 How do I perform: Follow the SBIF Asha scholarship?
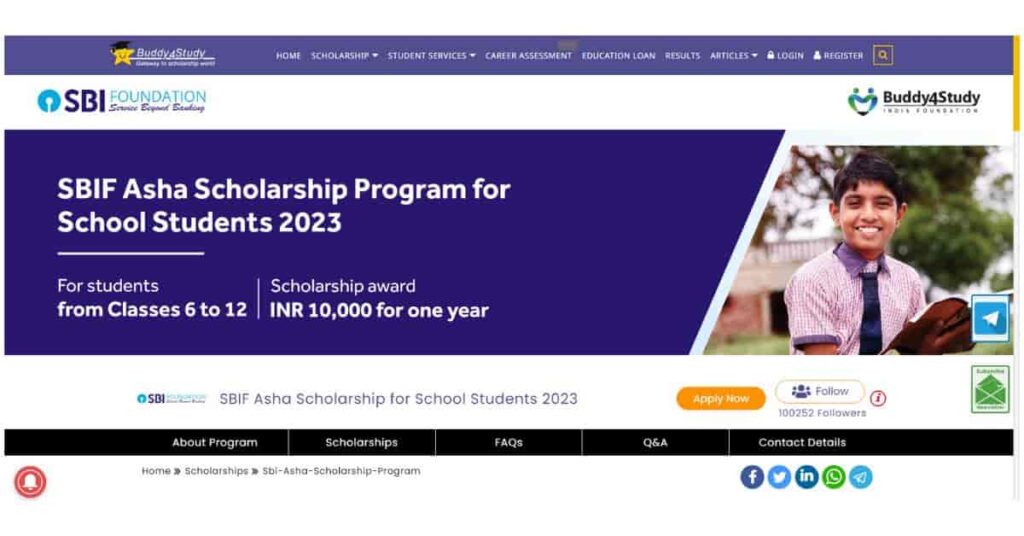coord(820,392)
